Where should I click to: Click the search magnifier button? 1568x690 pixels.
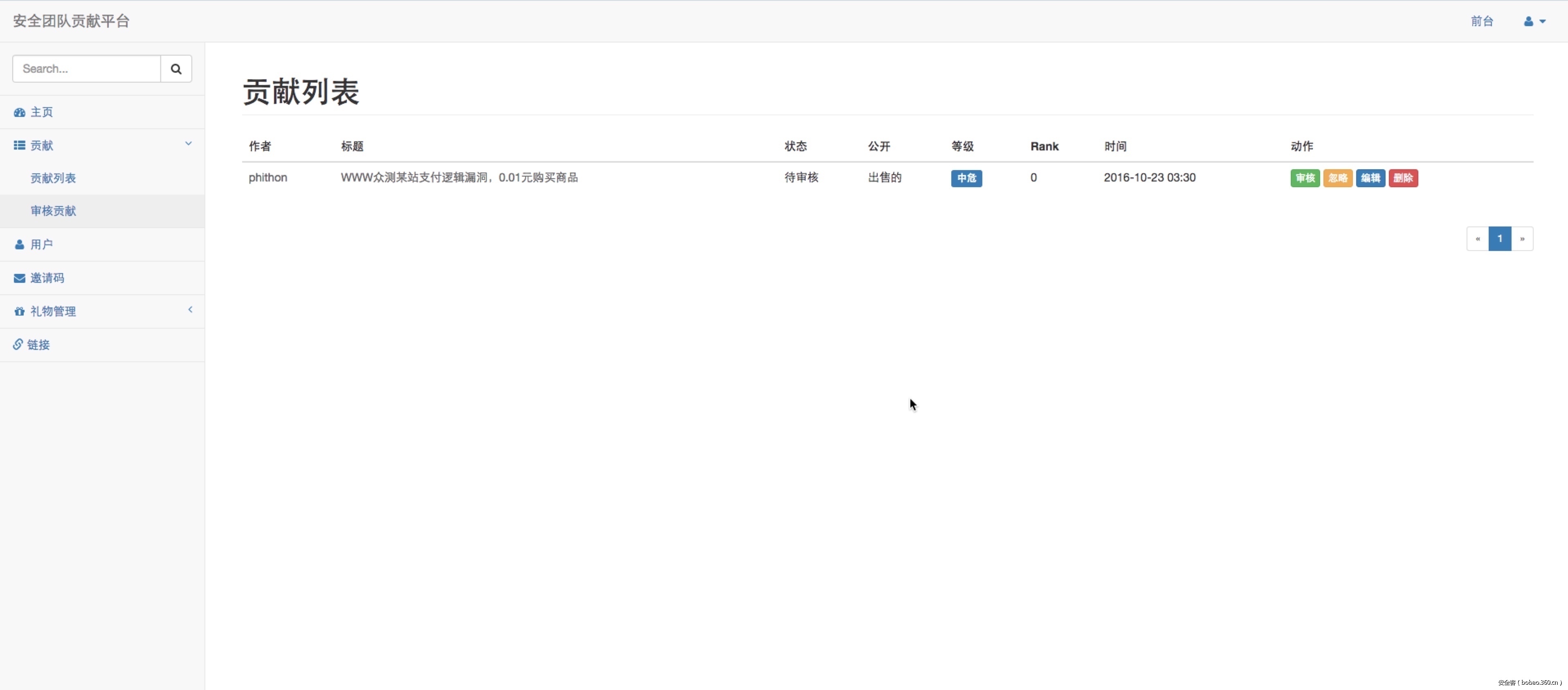click(x=176, y=69)
